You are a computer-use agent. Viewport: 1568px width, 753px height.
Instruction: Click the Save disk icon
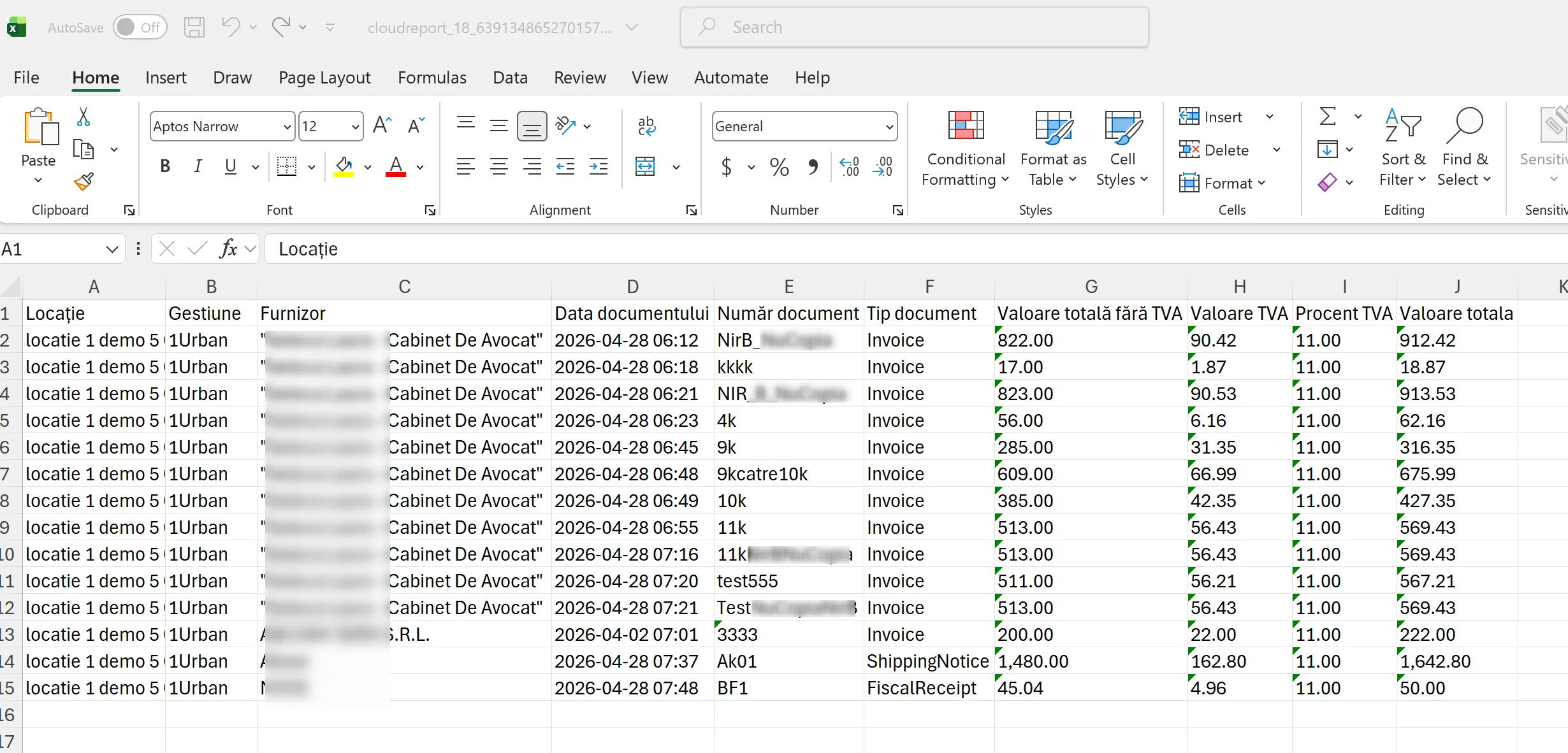coord(194,27)
